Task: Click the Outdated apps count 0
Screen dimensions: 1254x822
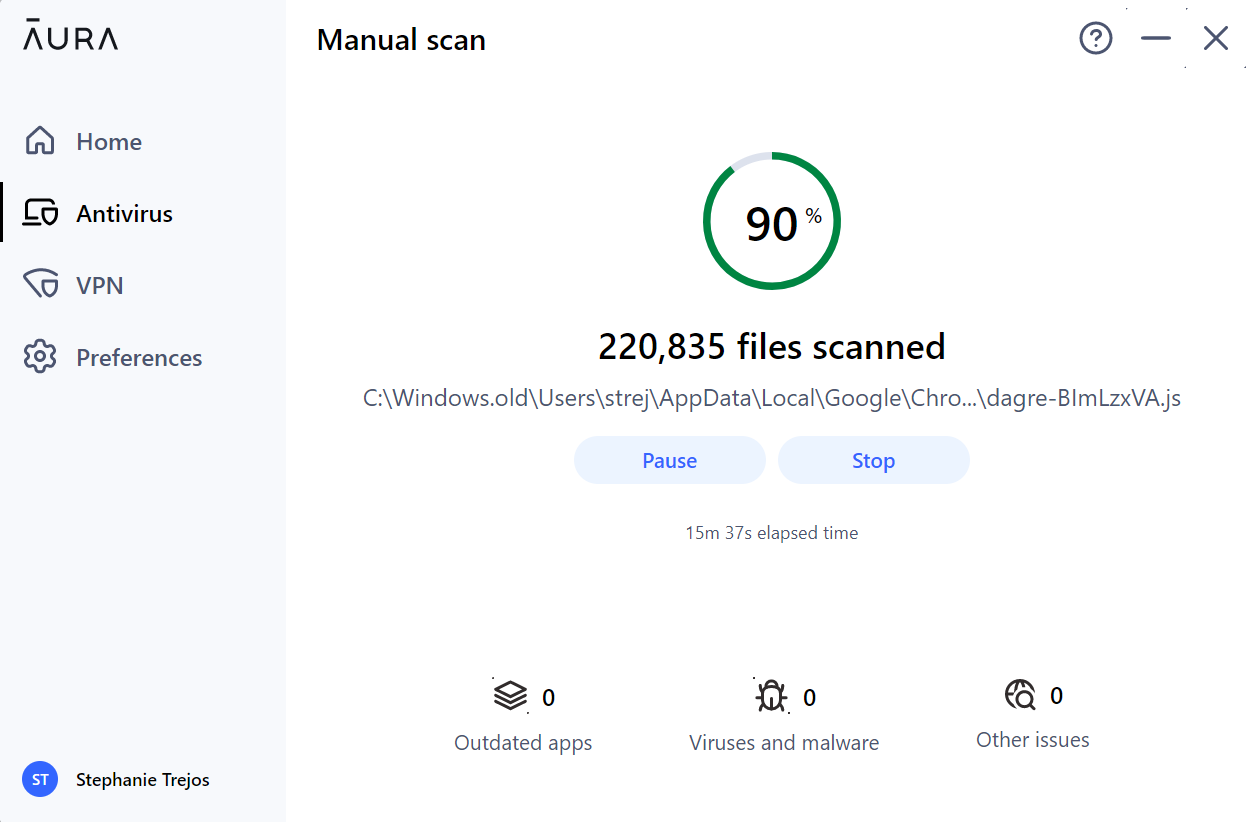Action: (548, 698)
